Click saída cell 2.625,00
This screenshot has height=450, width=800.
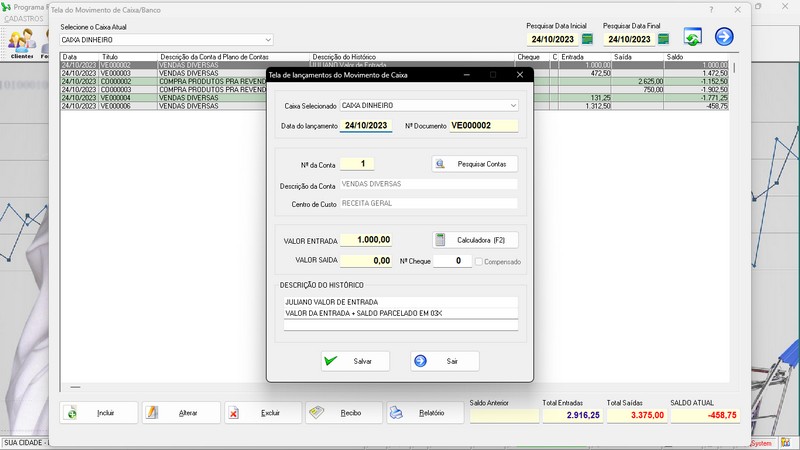[x=638, y=82]
